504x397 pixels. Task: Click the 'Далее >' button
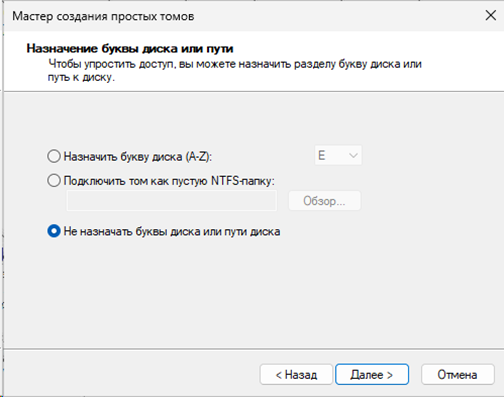point(372,374)
